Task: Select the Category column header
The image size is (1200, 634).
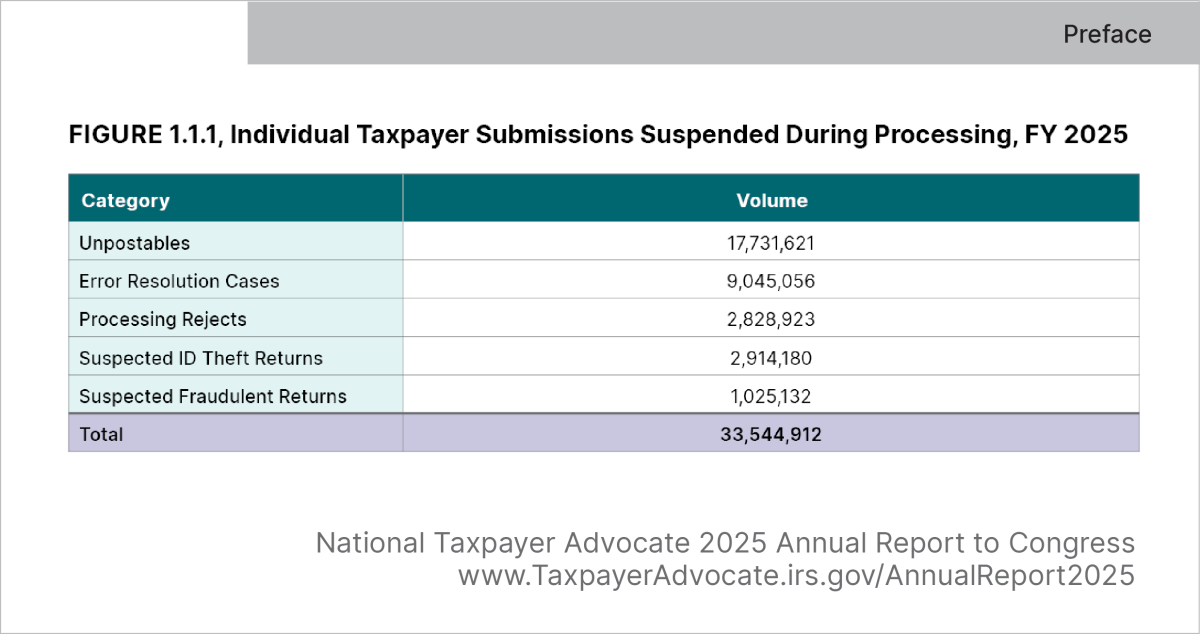Action: 126,200
